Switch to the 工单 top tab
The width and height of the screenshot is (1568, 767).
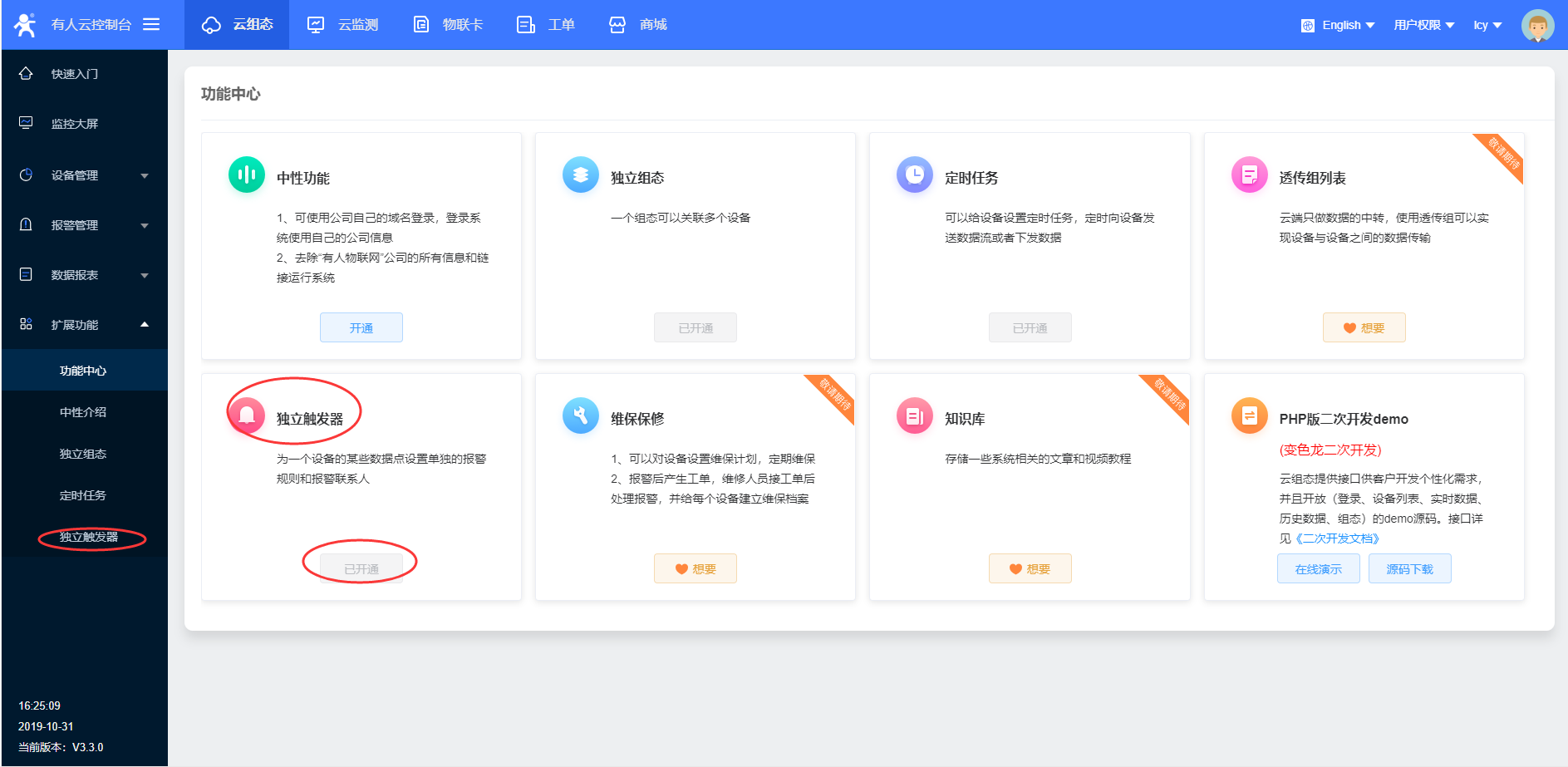(x=545, y=25)
